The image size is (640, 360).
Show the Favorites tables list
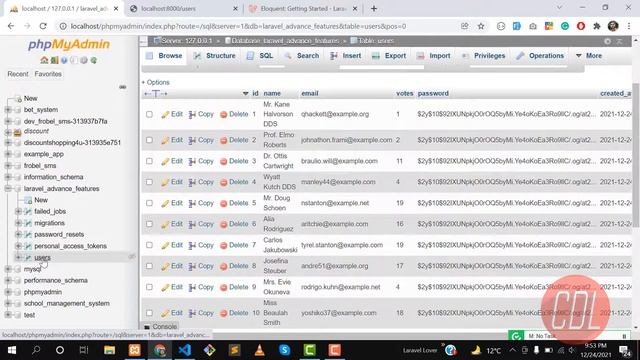48,74
